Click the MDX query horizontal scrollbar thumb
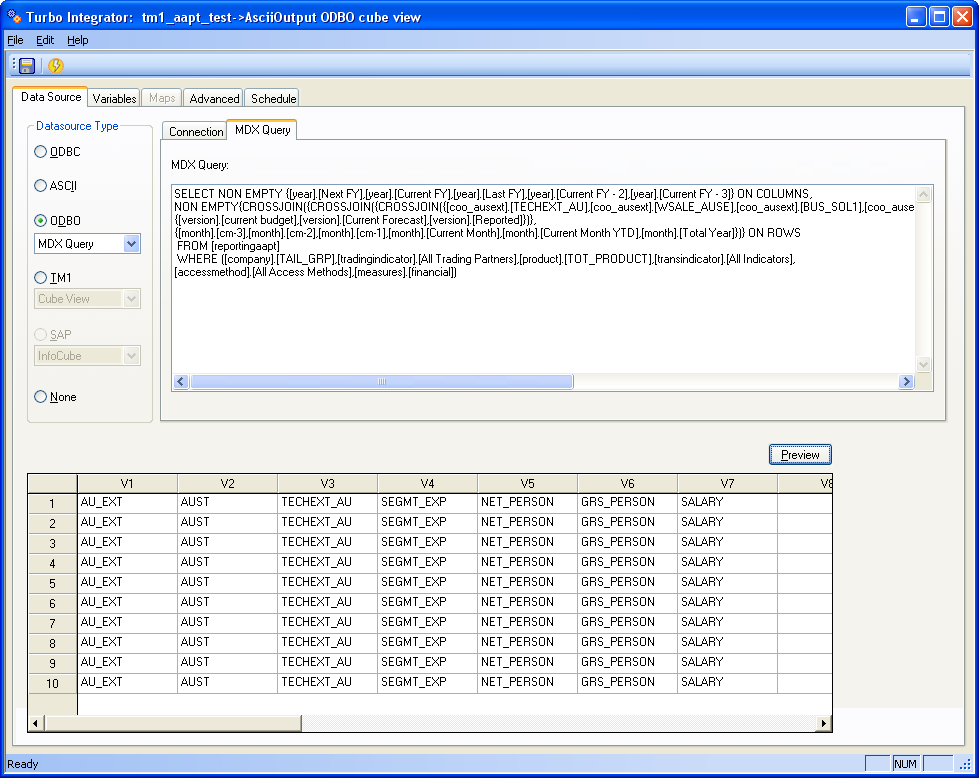This screenshot has width=979, height=778. 382,382
